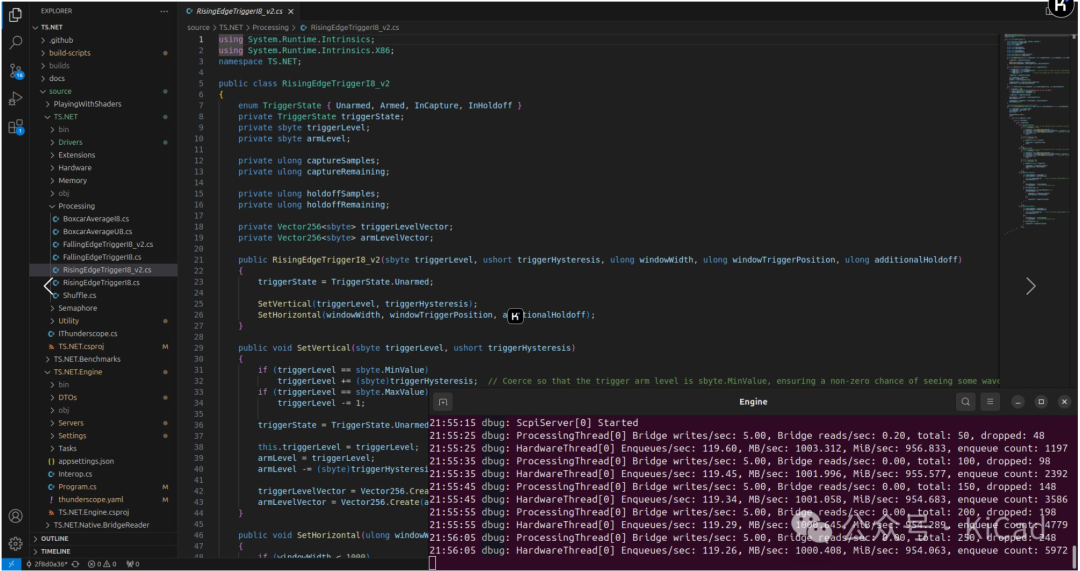Screen dimensions: 1080x571
Task: Expand TS.NET.Native.BridgeReader folder
Action: pos(103,525)
